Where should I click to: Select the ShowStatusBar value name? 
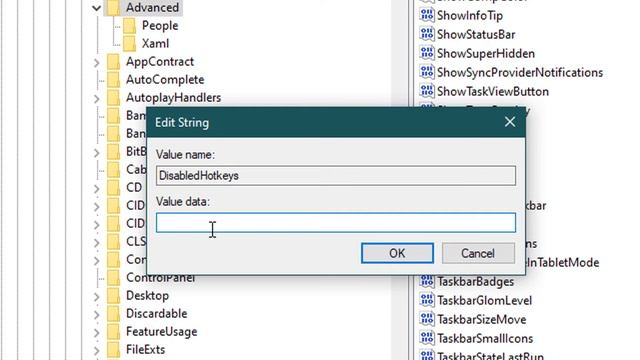pyautogui.click(x=476, y=34)
